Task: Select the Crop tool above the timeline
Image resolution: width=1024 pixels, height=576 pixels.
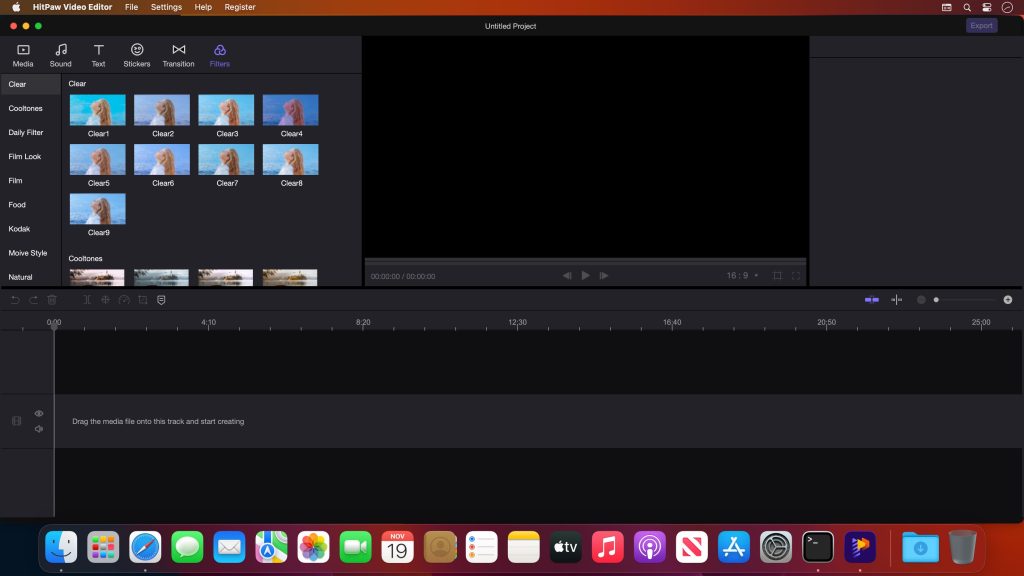Action: [142, 299]
